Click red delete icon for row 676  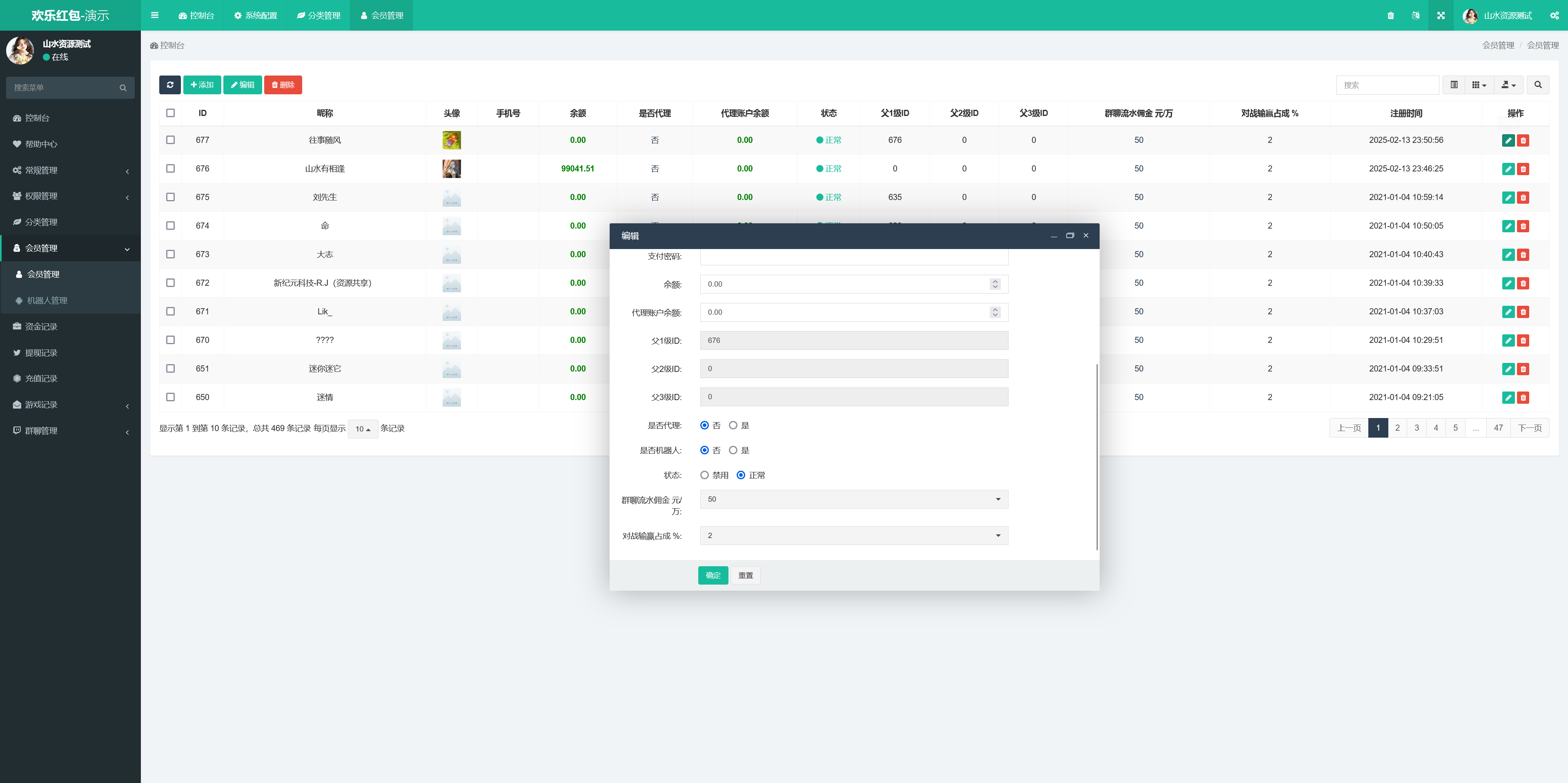tap(1523, 169)
